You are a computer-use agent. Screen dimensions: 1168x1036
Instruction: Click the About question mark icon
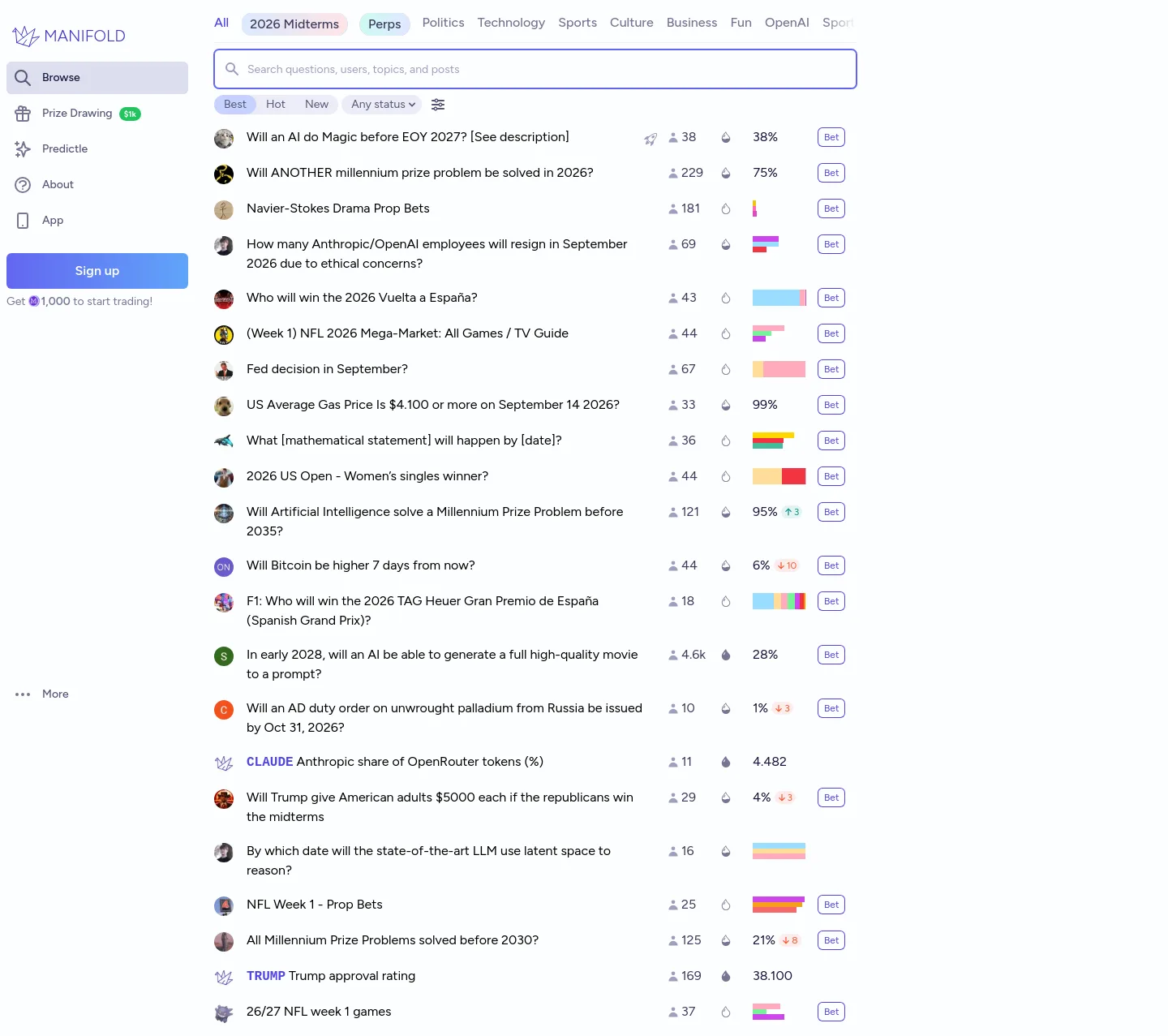pyautogui.click(x=23, y=185)
